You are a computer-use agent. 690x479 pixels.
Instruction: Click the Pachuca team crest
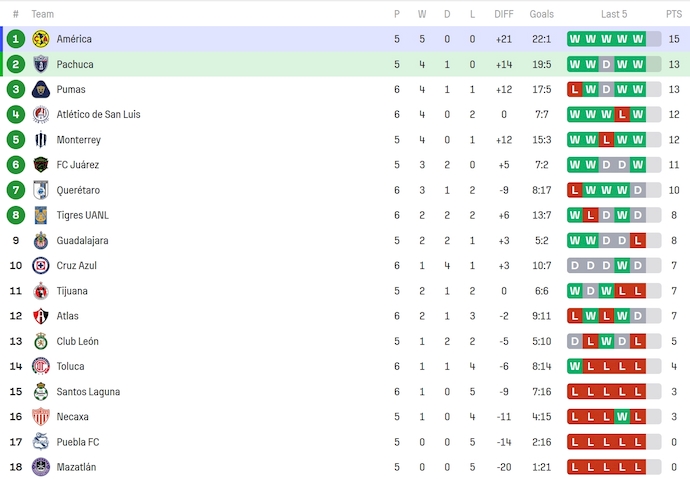point(40,64)
